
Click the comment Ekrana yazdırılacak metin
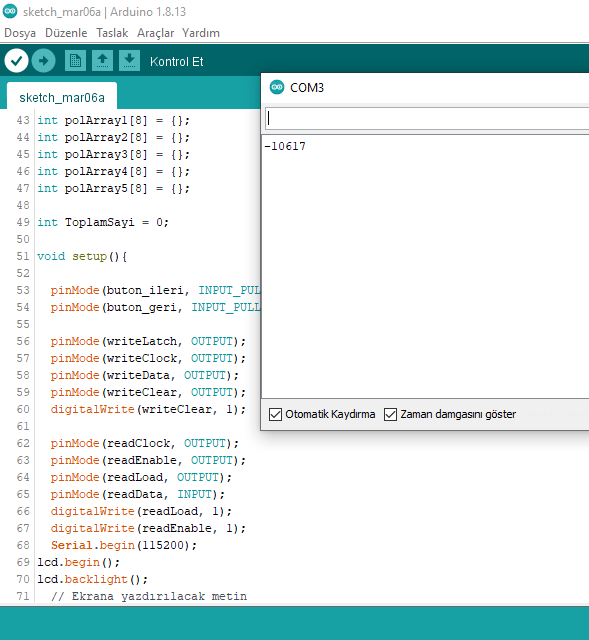coord(149,596)
